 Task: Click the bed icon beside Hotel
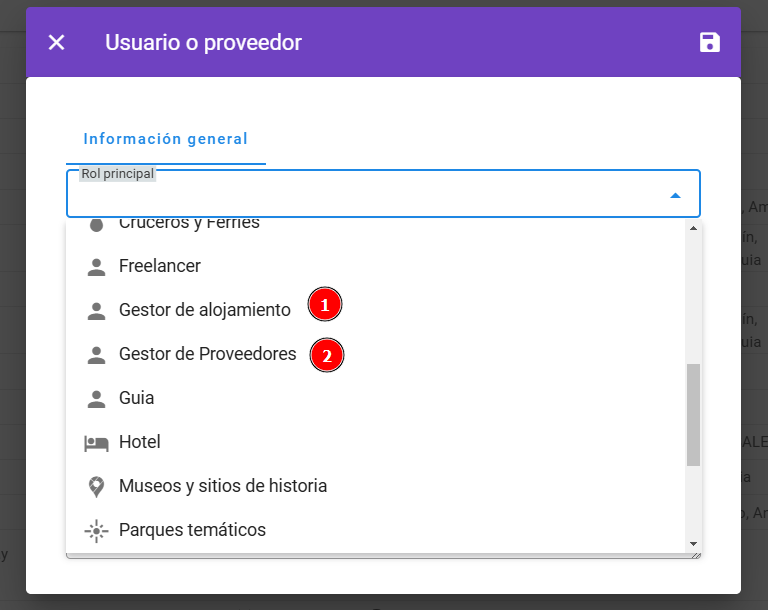click(96, 443)
